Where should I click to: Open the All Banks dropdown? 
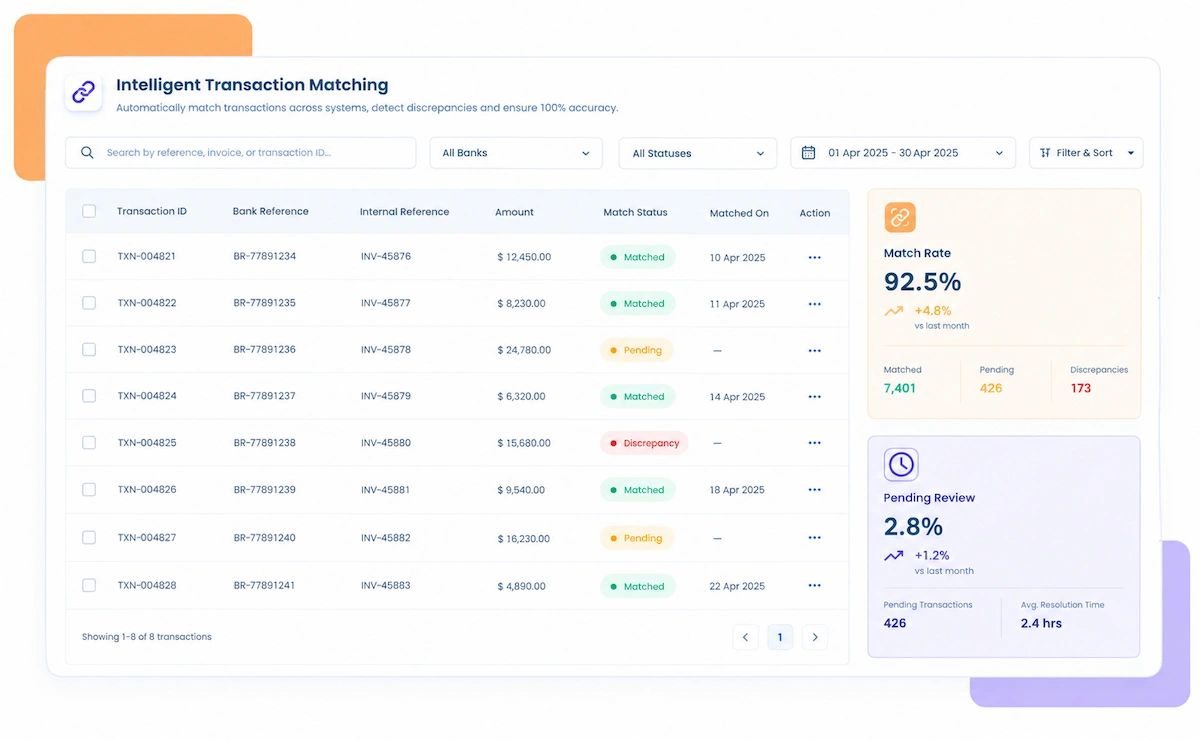click(516, 153)
